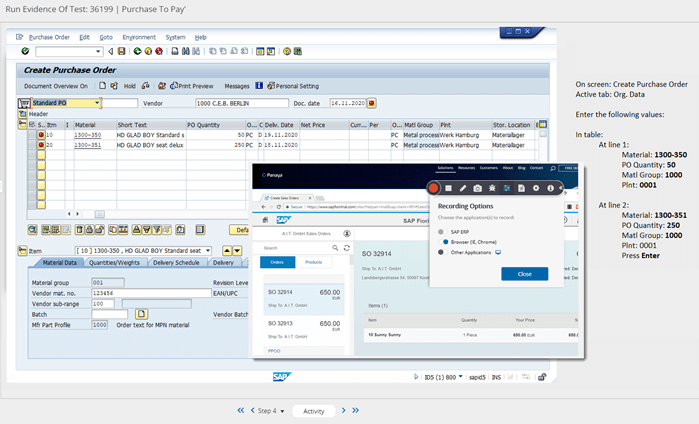Image resolution: width=699 pixels, height=424 pixels.
Task: Click the Document Overview On button
Action: tap(56, 86)
